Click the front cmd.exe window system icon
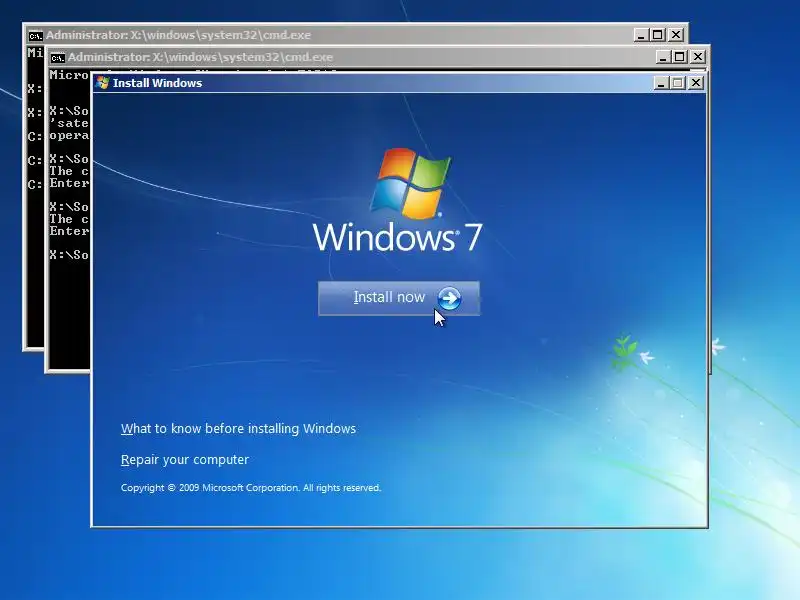 coord(58,57)
